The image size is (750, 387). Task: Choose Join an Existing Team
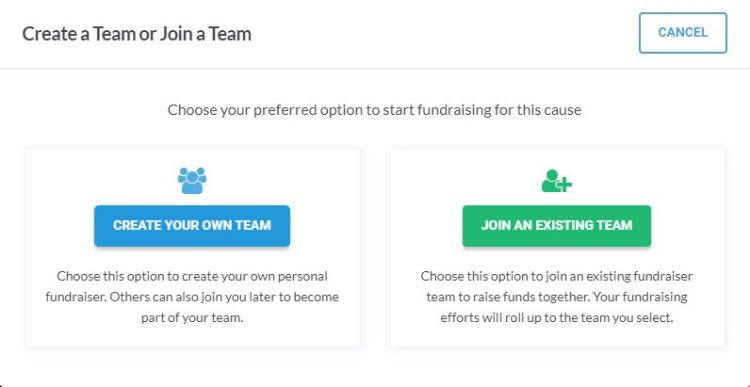point(556,226)
